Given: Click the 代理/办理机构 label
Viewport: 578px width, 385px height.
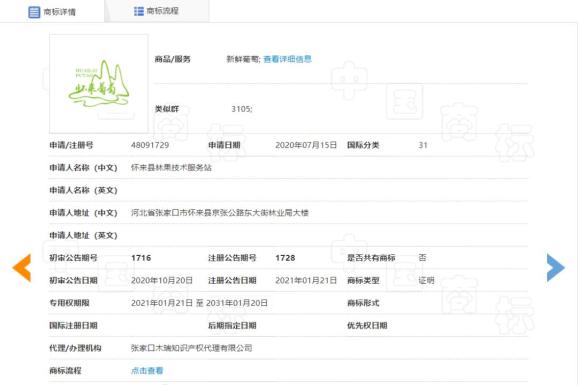Looking at the screenshot, I should (75, 348).
